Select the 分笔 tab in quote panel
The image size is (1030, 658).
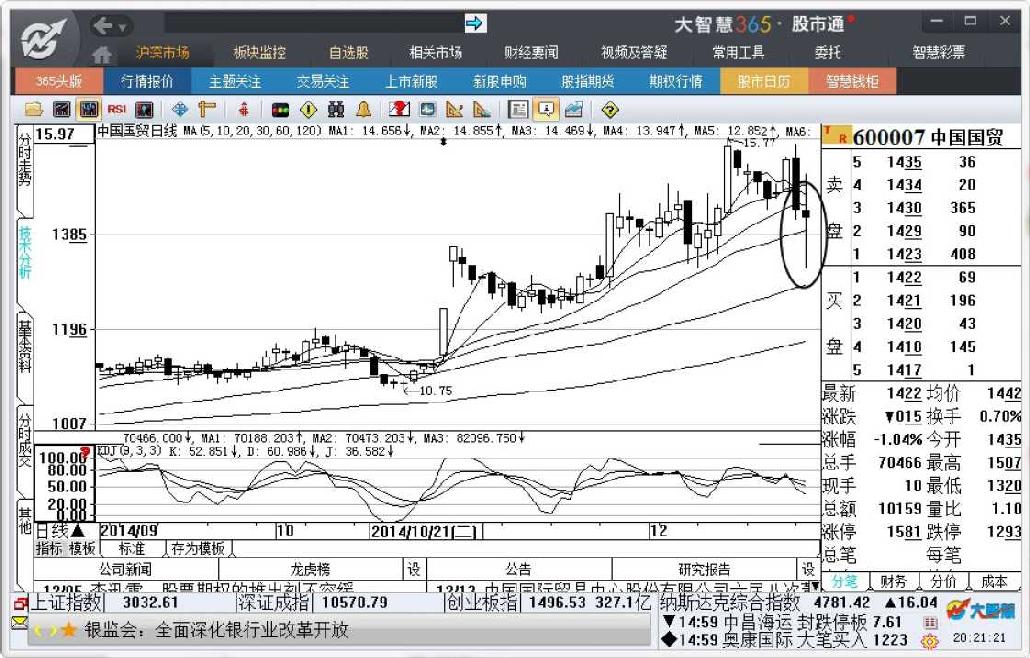tap(844, 581)
